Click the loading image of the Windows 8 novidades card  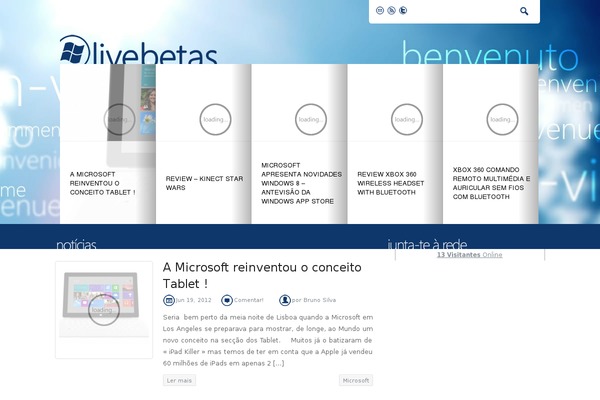pyautogui.click(x=311, y=119)
